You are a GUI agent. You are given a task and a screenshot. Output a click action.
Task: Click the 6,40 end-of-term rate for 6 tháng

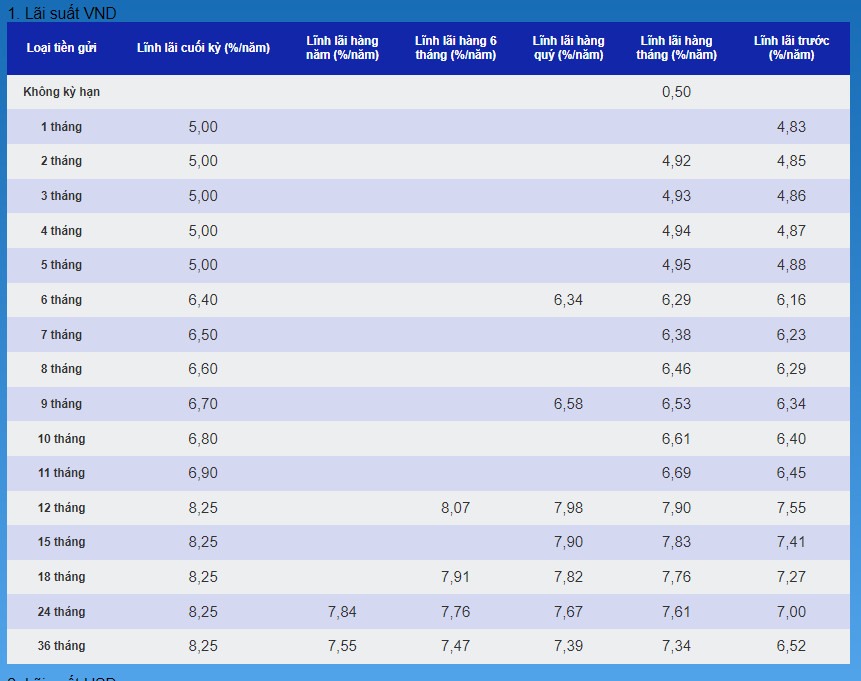click(203, 300)
